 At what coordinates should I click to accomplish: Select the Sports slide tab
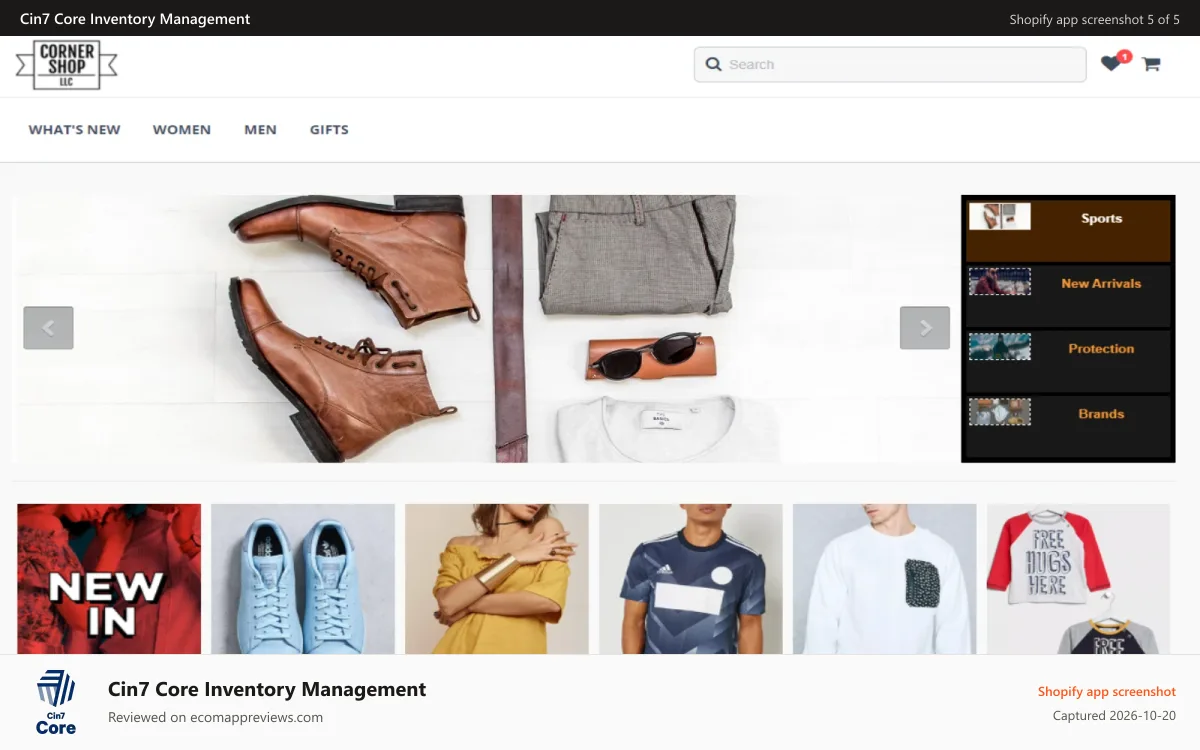[x=1068, y=230]
